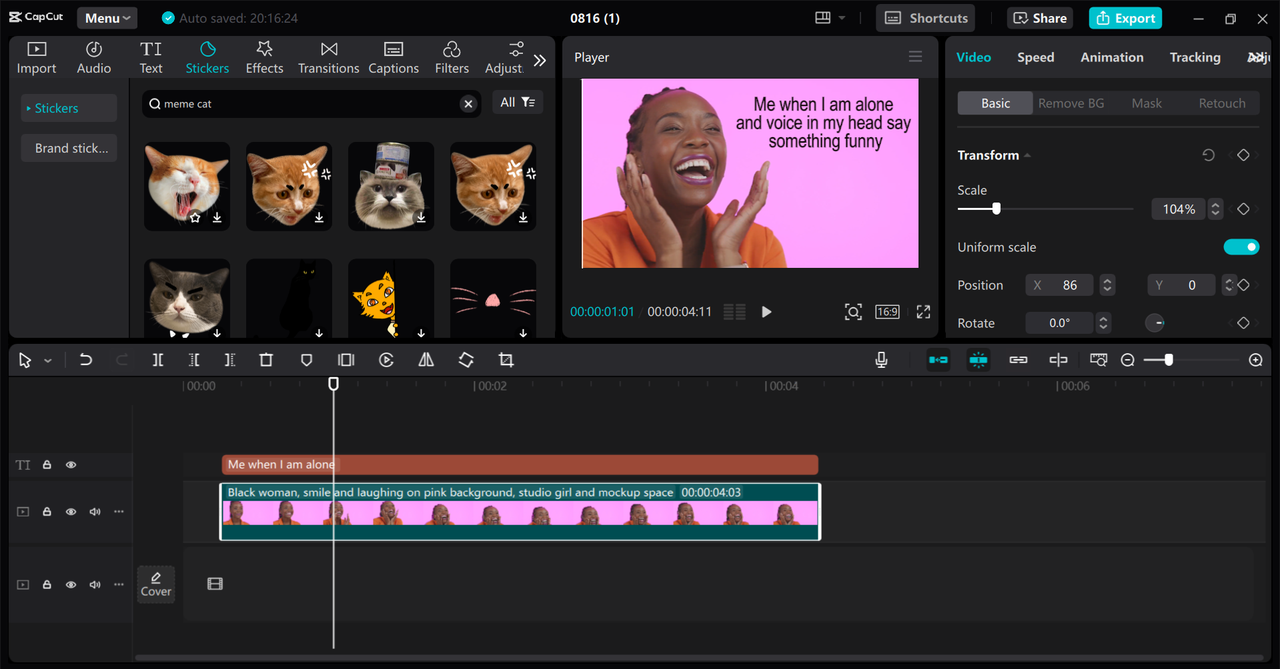Click the Position X stepper arrows
This screenshot has height=669, width=1280.
[1107, 285]
